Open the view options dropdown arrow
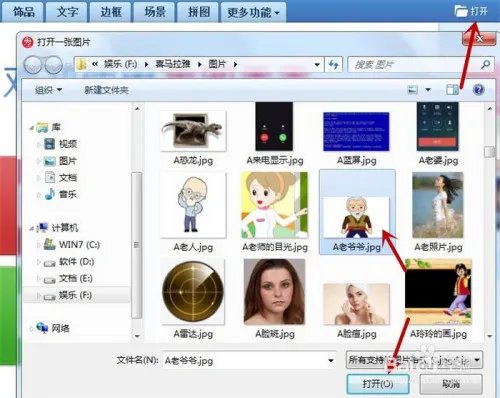 click(x=428, y=90)
